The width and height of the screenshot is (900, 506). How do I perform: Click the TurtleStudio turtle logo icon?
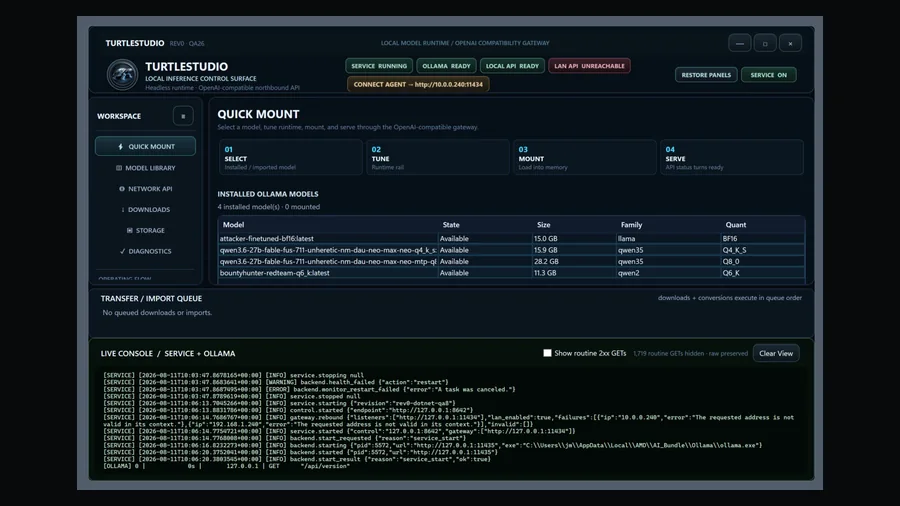click(x=122, y=75)
